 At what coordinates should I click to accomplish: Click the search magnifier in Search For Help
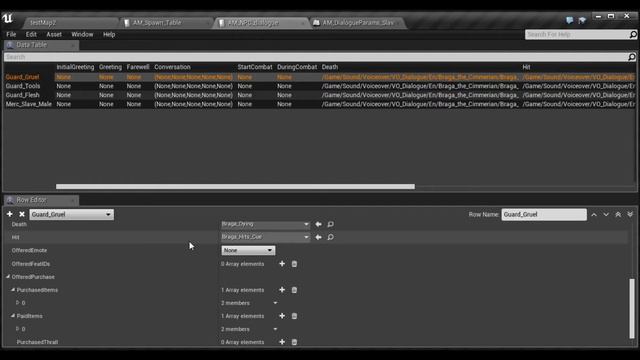(633, 35)
